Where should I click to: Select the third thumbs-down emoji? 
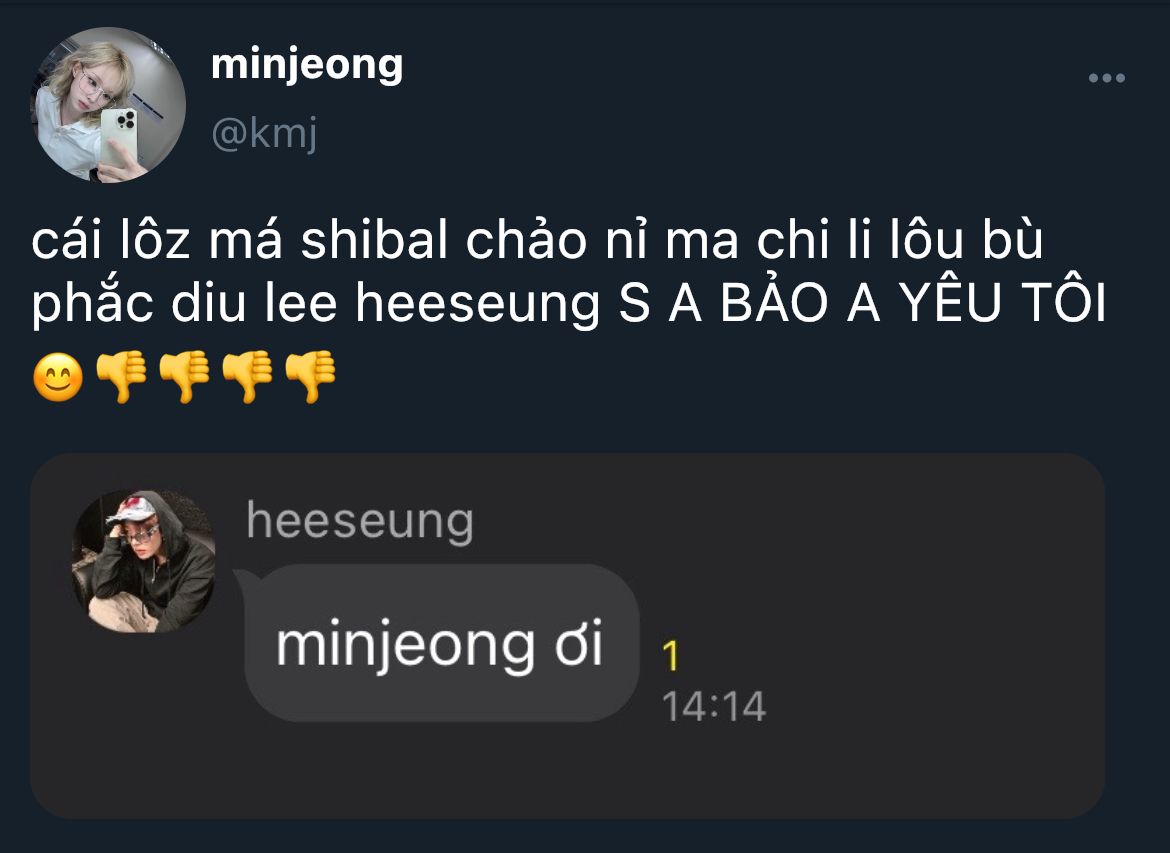click(x=247, y=378)
